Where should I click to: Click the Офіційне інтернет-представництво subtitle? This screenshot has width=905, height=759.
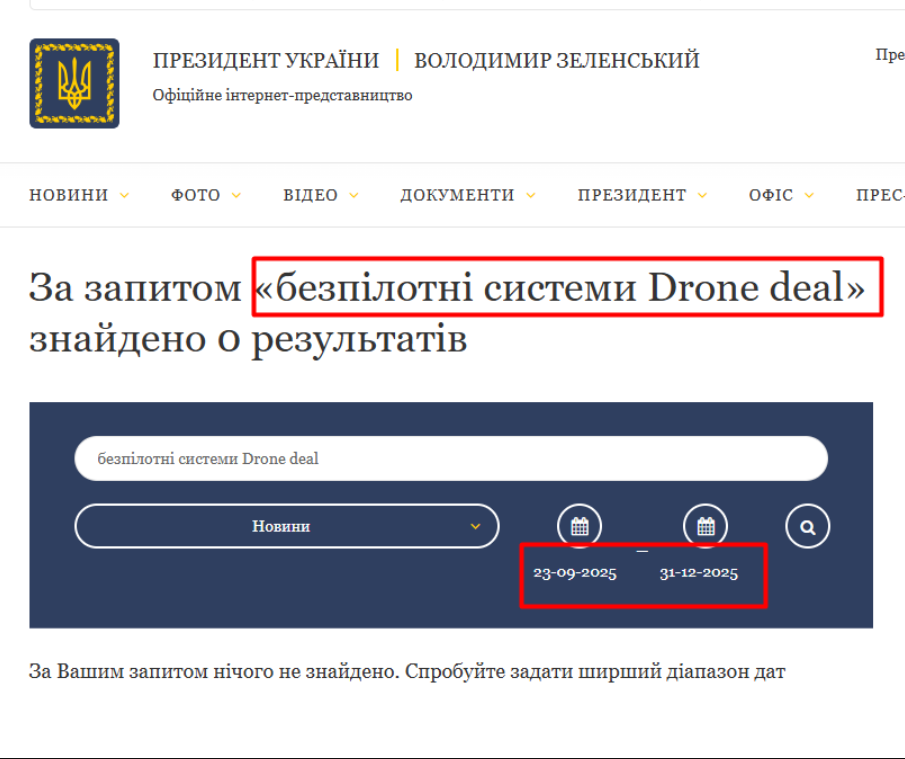tap(282, 95)
